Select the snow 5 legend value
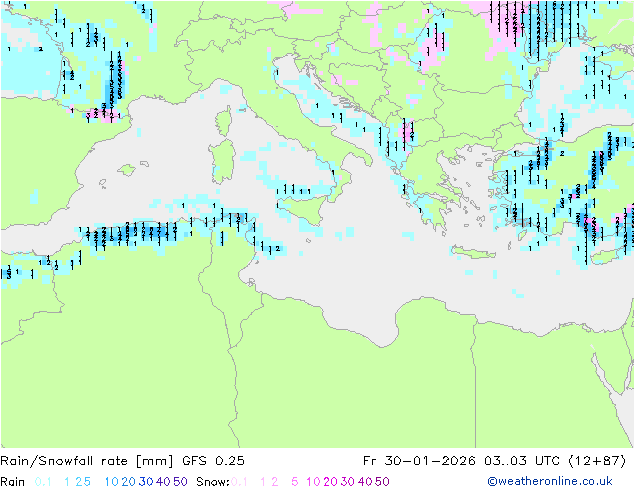The width and height of the screenshot is (634, 490). pos(295,482)
